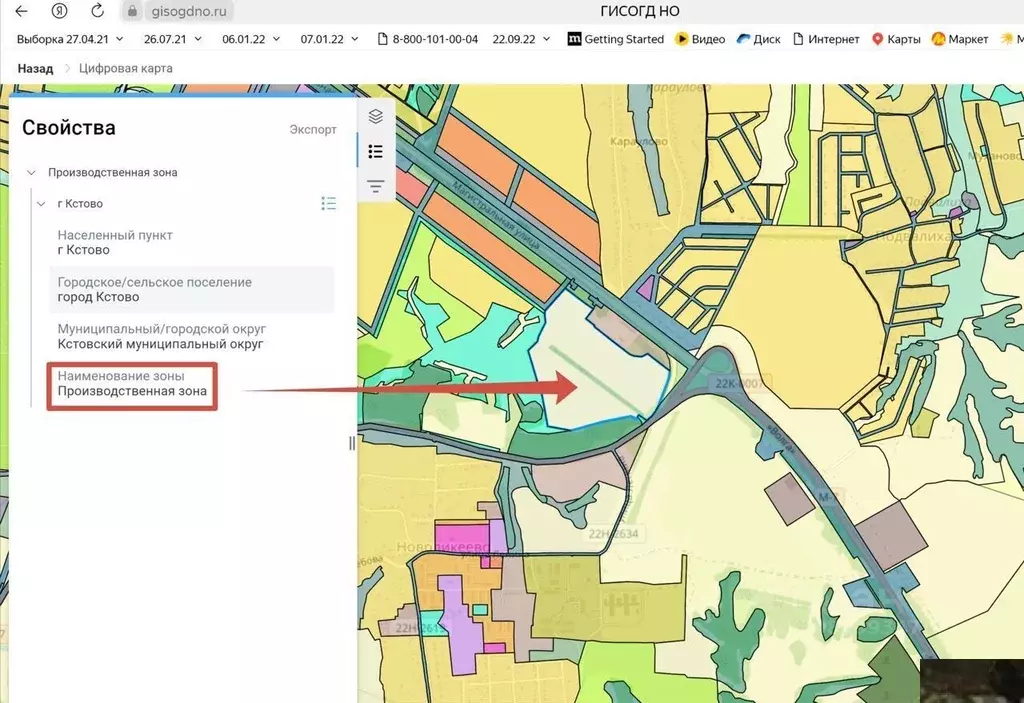Open the filter sidebar icon
The width and height of the screenshot is (1024, 703).
click(x=376, y=186)
